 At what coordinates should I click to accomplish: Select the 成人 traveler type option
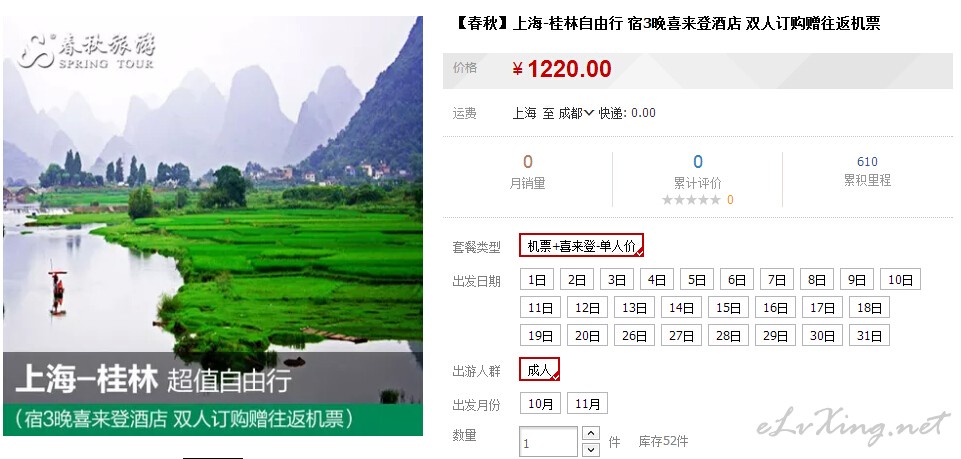[539, 369]
